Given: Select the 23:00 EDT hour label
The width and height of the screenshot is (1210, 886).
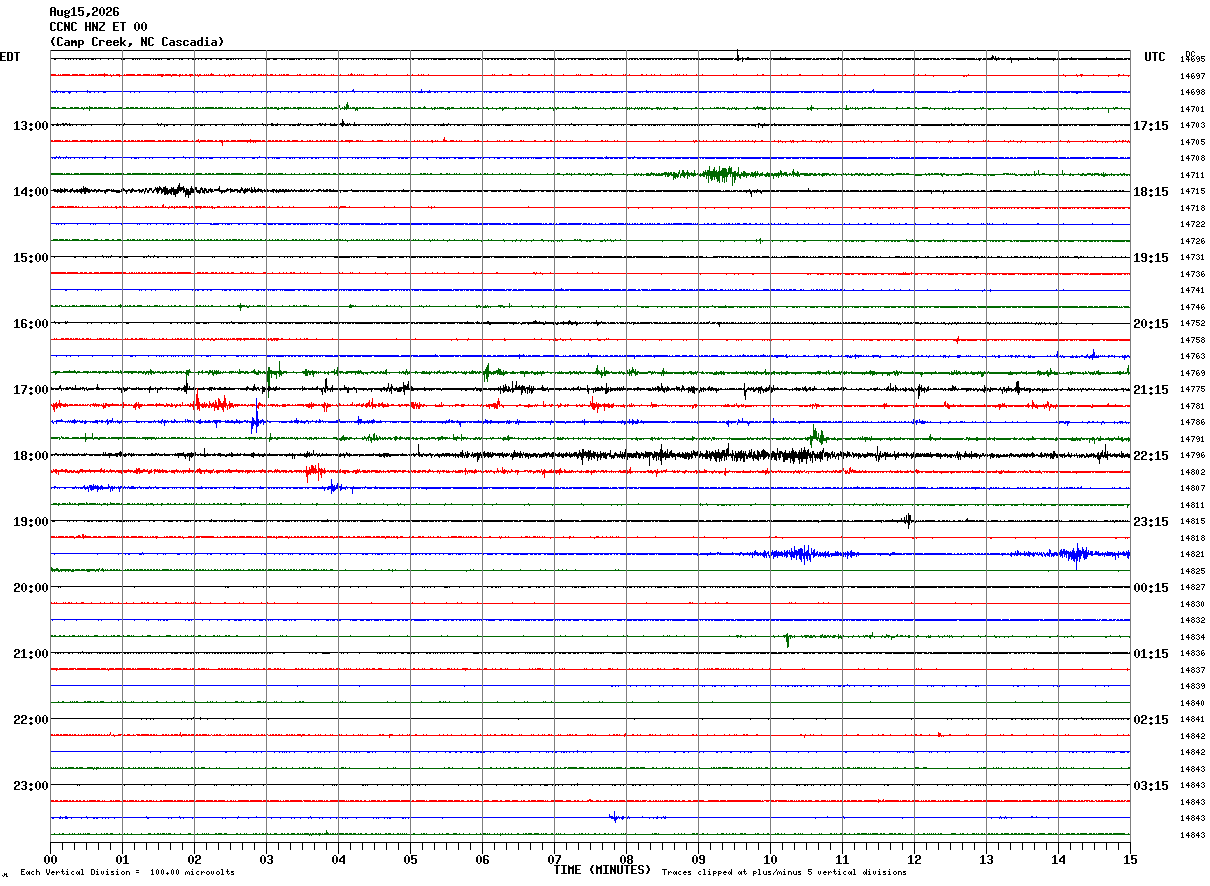Looking at the screenshot, I should pos(30,786).
